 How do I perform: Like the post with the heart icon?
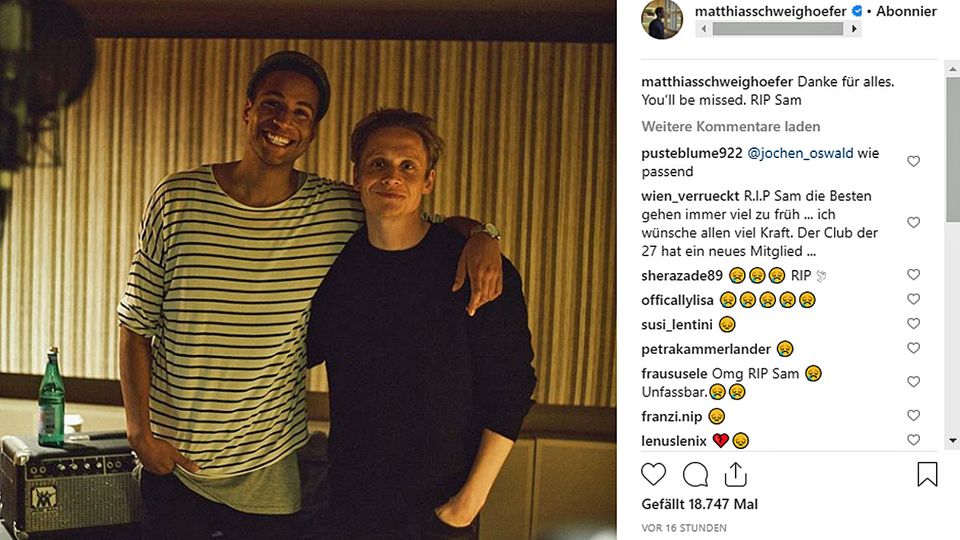[x=653, y=474]
